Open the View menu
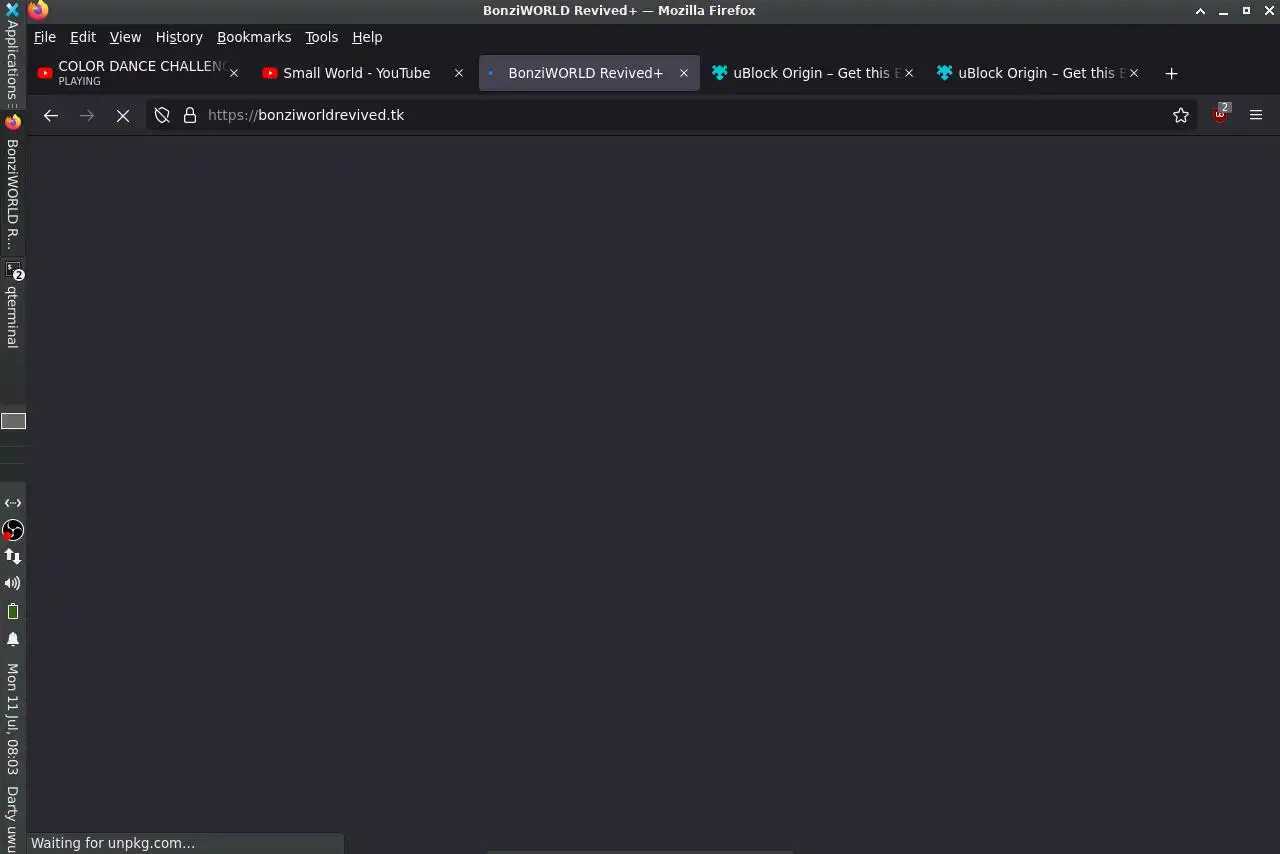1280x854 pixels. [125, 37]
